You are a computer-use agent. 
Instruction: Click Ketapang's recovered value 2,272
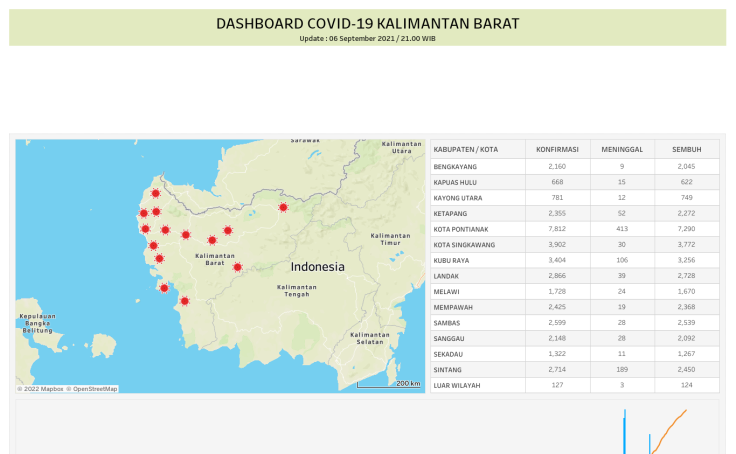pos(686,213)
